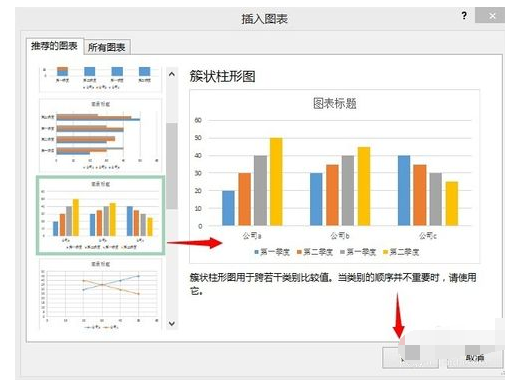Click the chart list scrollbar thumb

pos(172,166)
